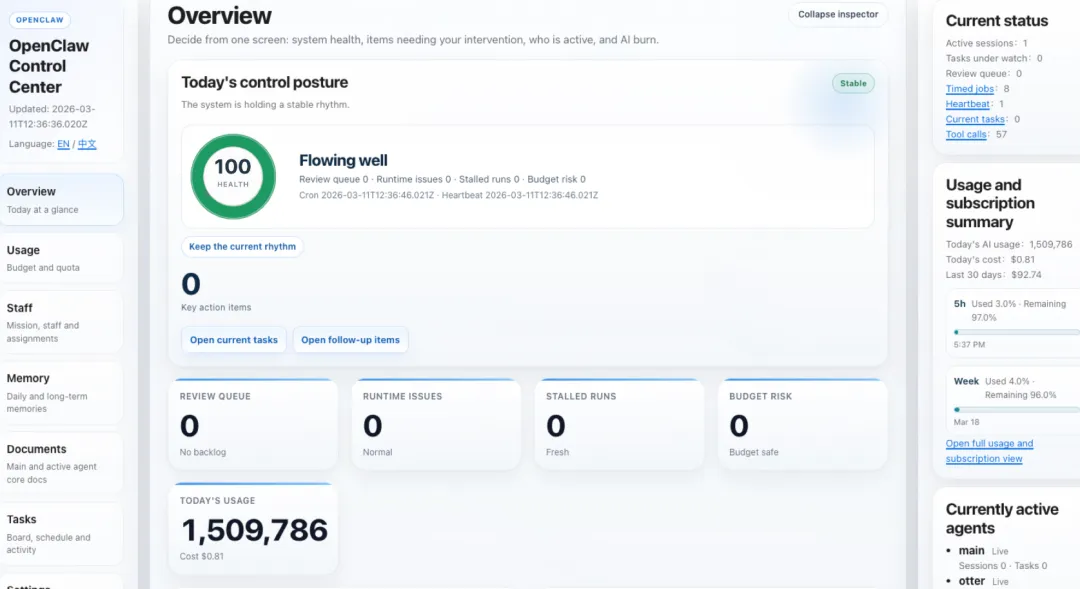Screen dimensions: 1080x589
Task: Open follow-up items
Action: click(x=350, y=340)
